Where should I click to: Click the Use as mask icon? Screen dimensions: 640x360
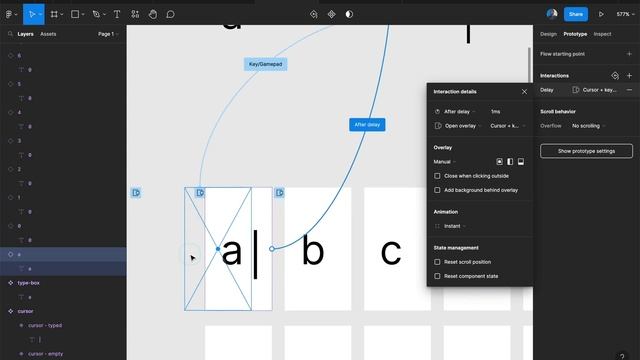point(349,14)
